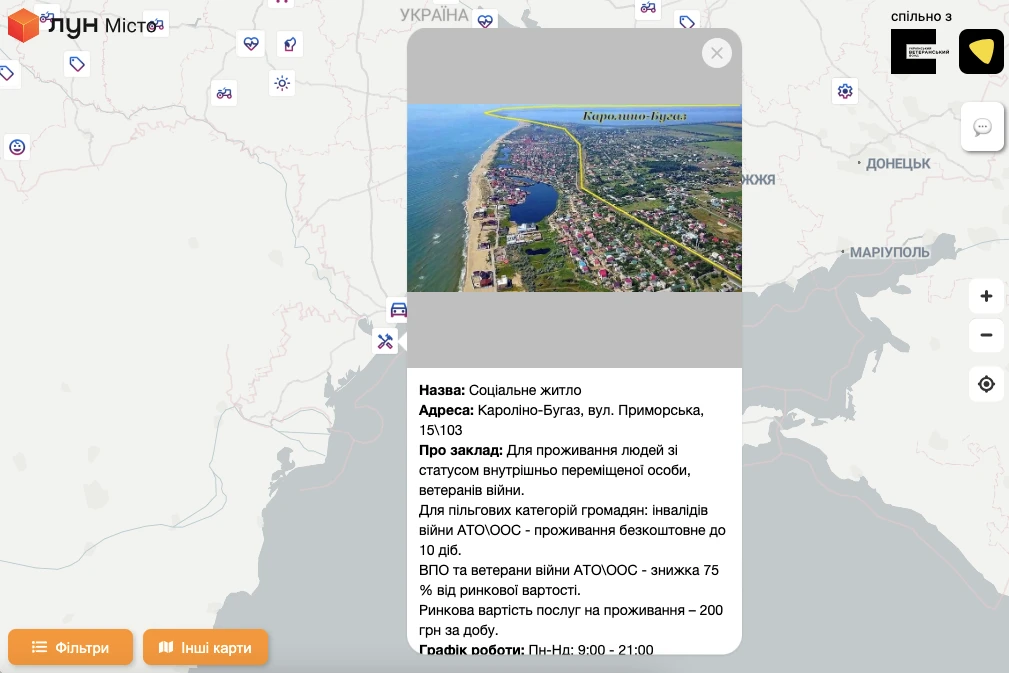Select the smiley face map marker

(x=17, y=147)
